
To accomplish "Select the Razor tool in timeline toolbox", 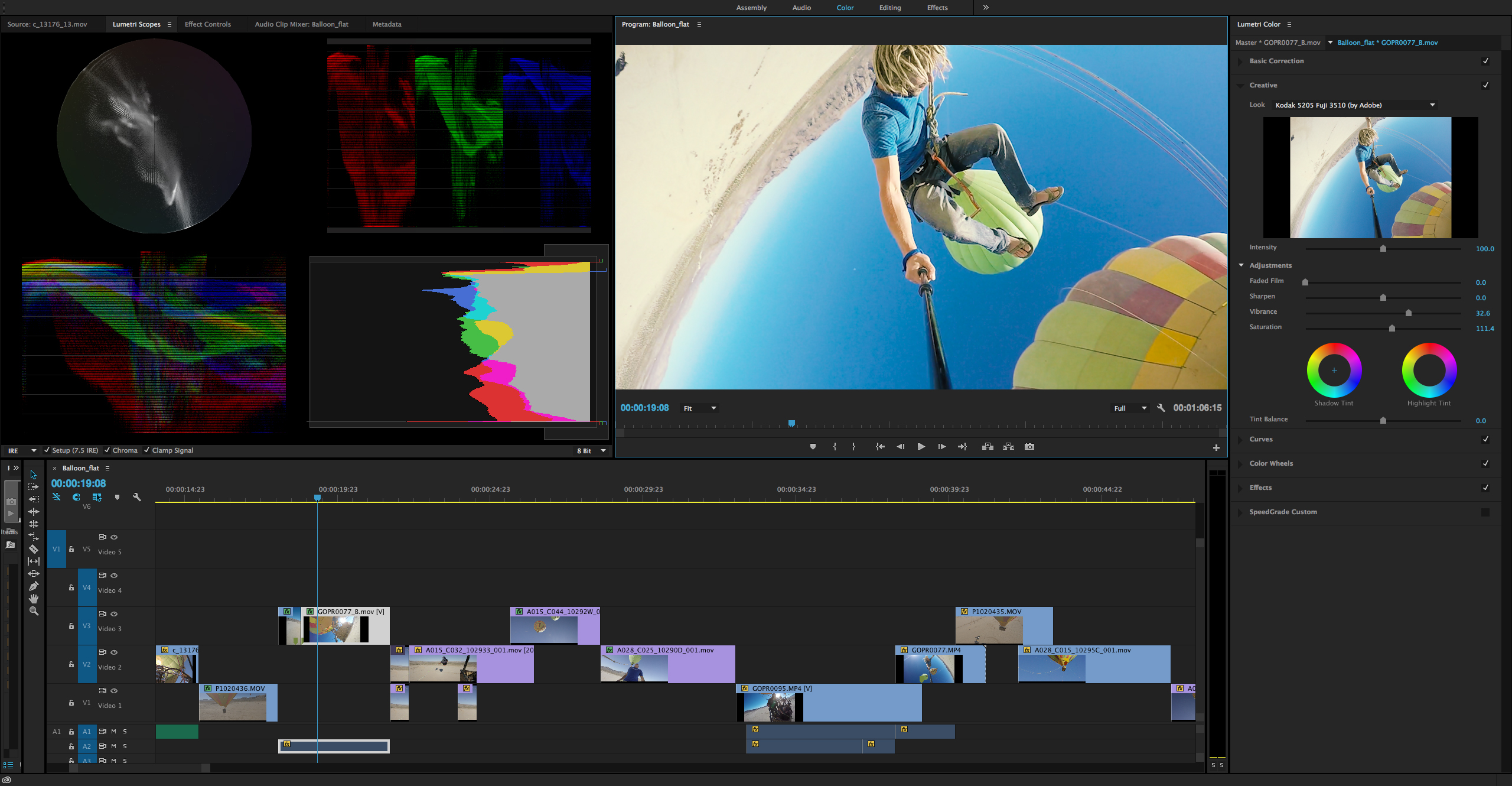I will pos(34,549).
